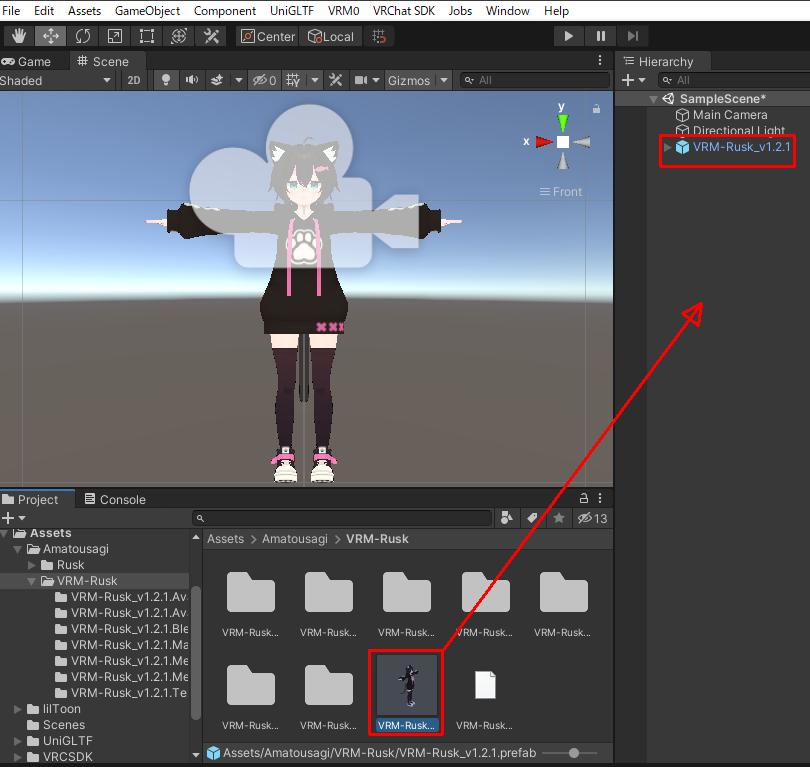The width and height of the screenshot is (810, 767).
Task: Open scene effects dropdown arrow
Action: pos(238,81)
